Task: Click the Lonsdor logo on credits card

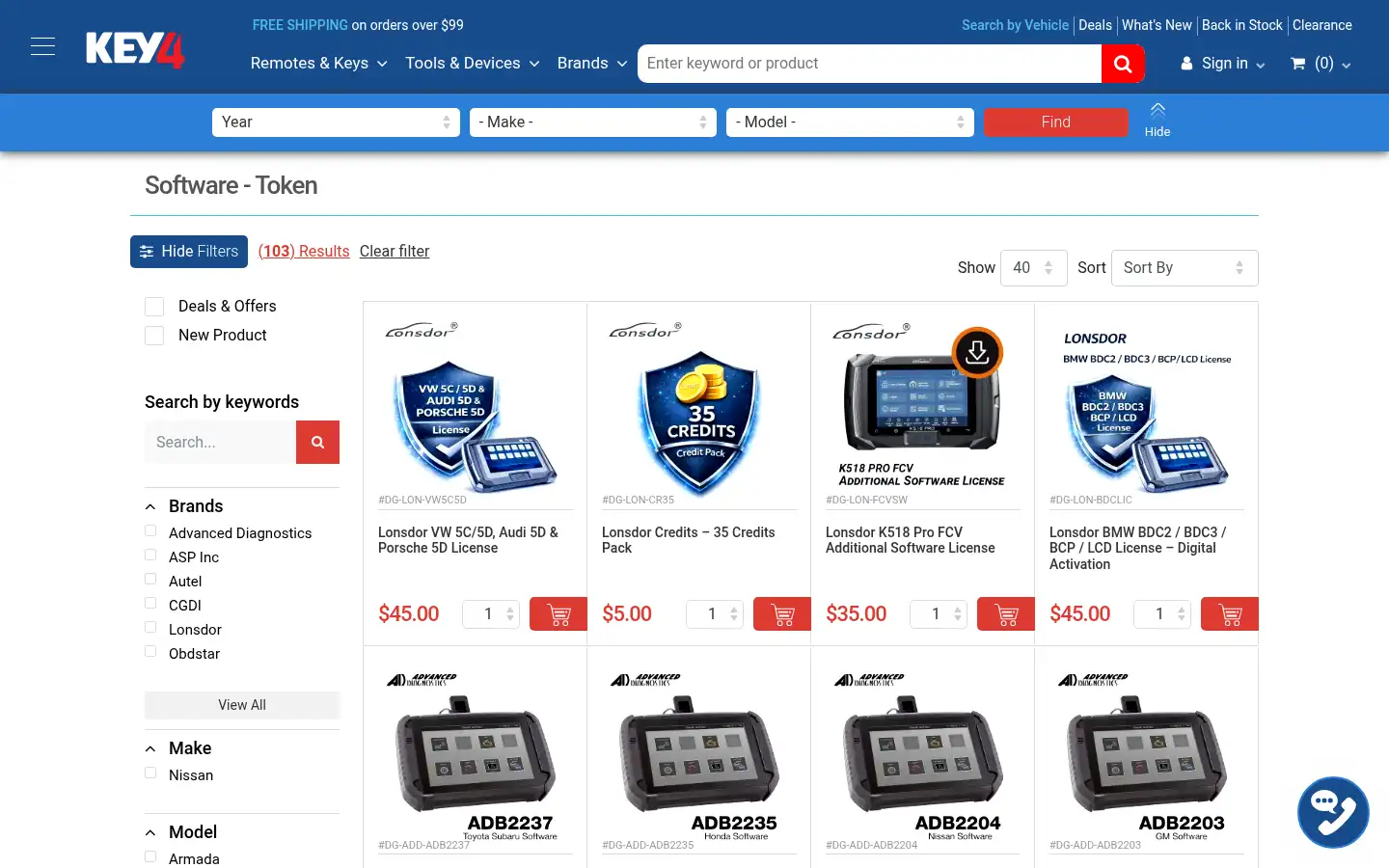Action: [645, 330]
